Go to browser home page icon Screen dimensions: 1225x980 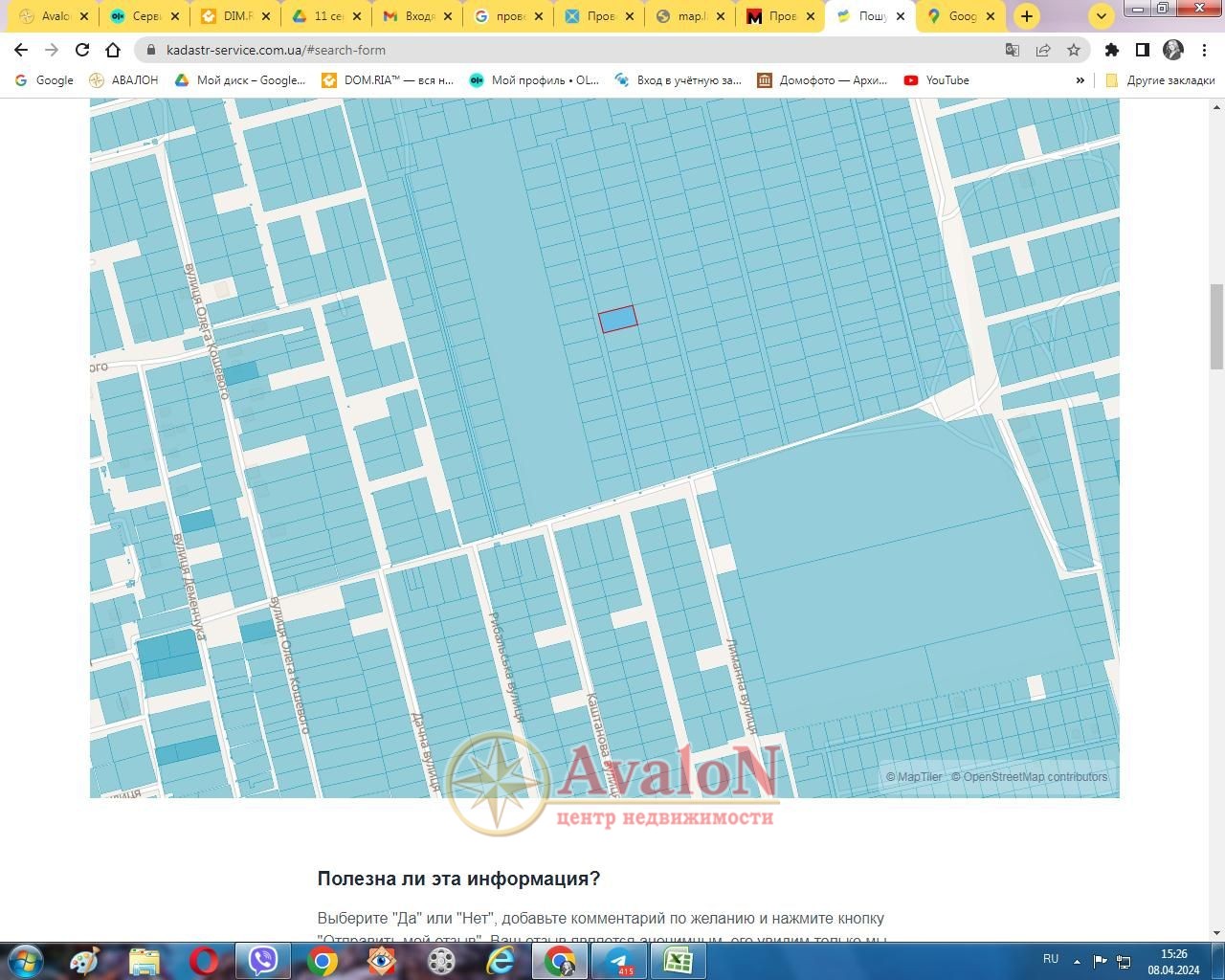coord(113,50)
